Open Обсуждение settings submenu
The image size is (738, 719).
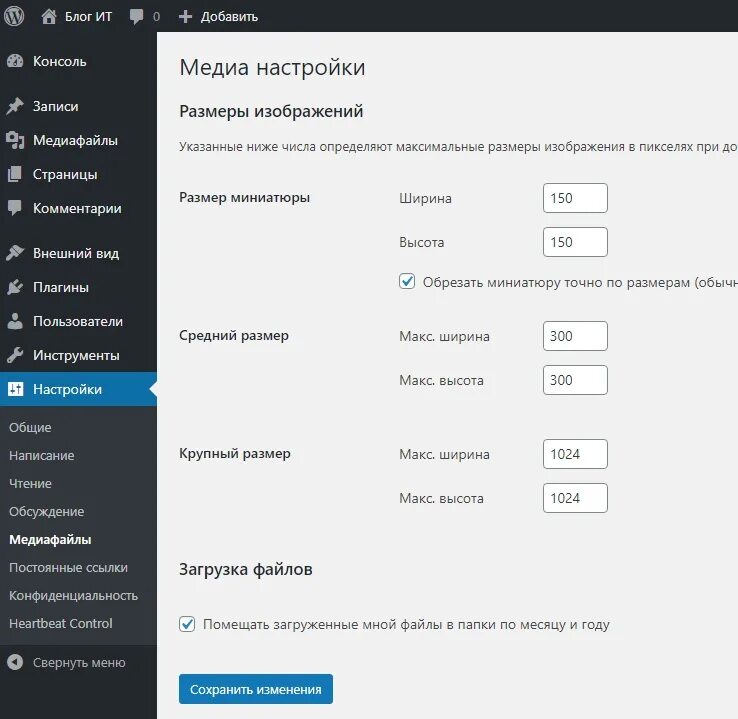47,511
